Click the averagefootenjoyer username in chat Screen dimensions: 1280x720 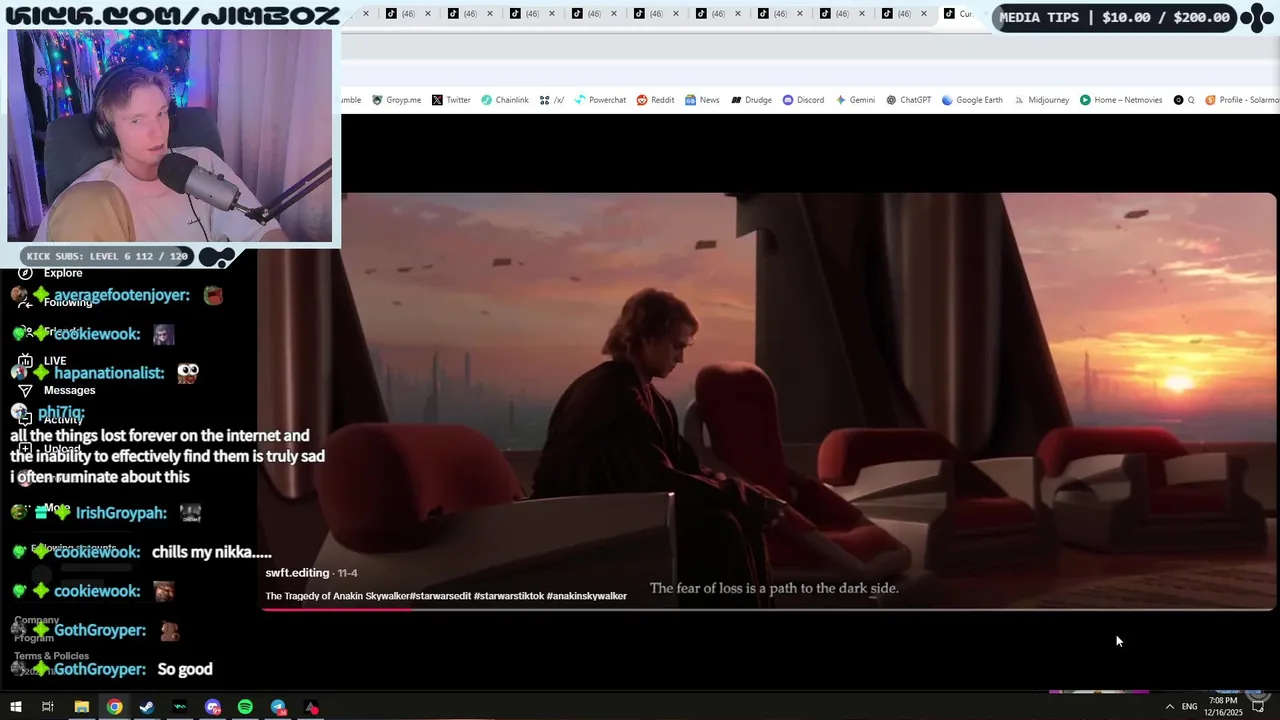pyautogui.click(x=122, y=295)
